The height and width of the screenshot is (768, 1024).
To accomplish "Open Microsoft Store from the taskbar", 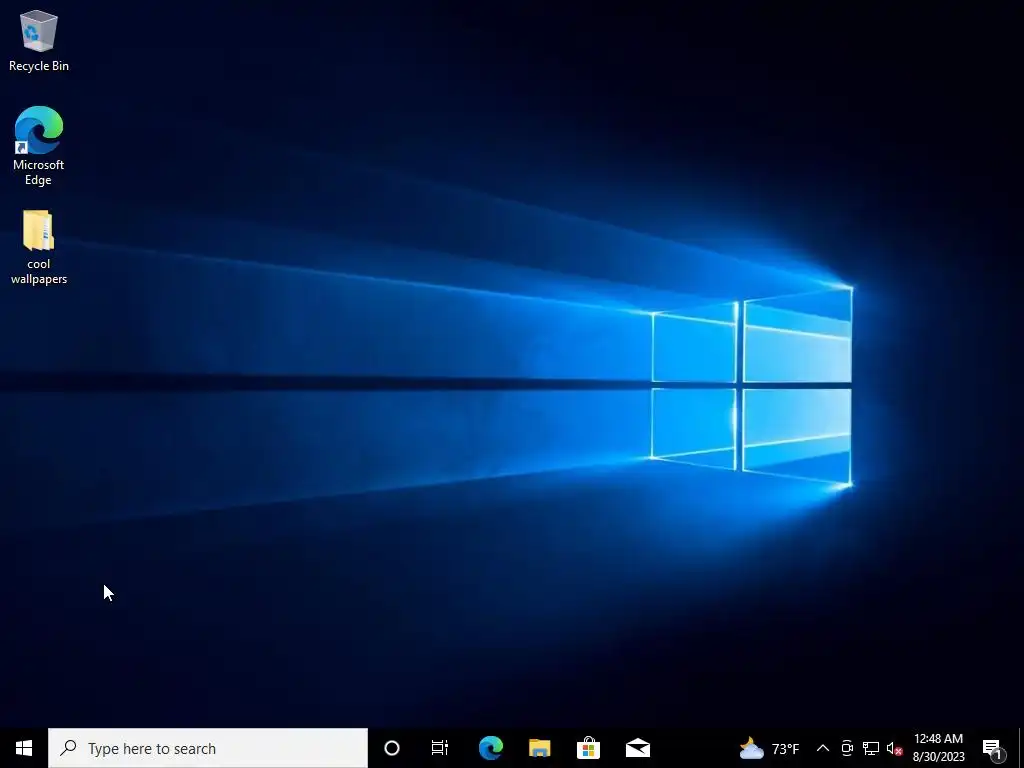I will tap(588, 748).
